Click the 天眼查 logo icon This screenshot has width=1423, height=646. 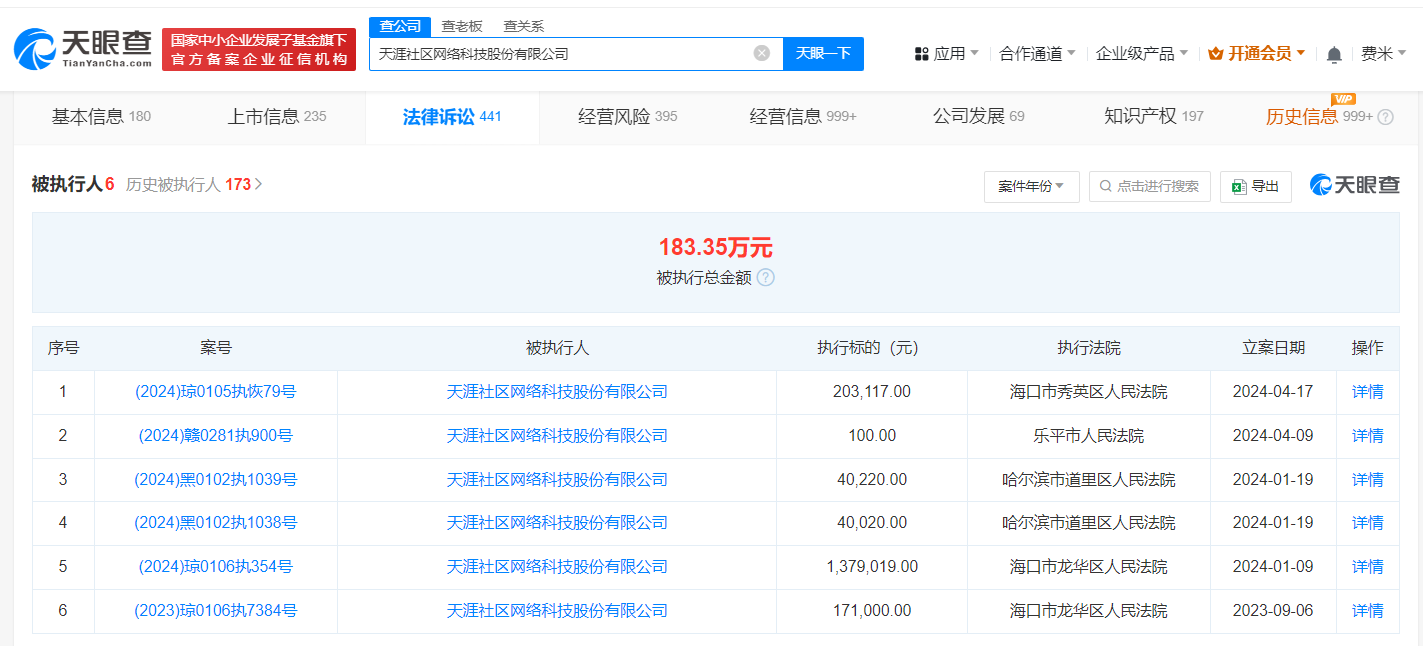click(x=37, y=47)
